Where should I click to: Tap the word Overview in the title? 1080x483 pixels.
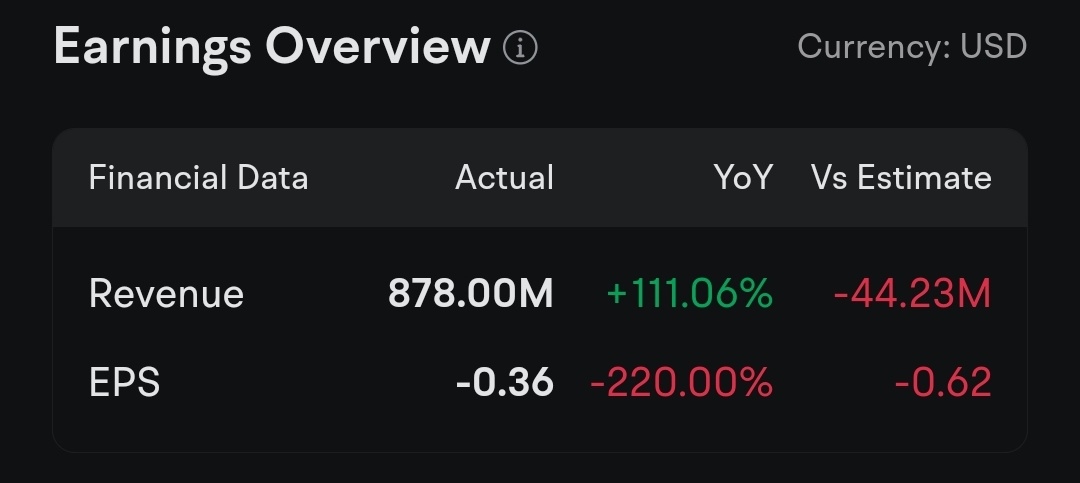(378, 47)
